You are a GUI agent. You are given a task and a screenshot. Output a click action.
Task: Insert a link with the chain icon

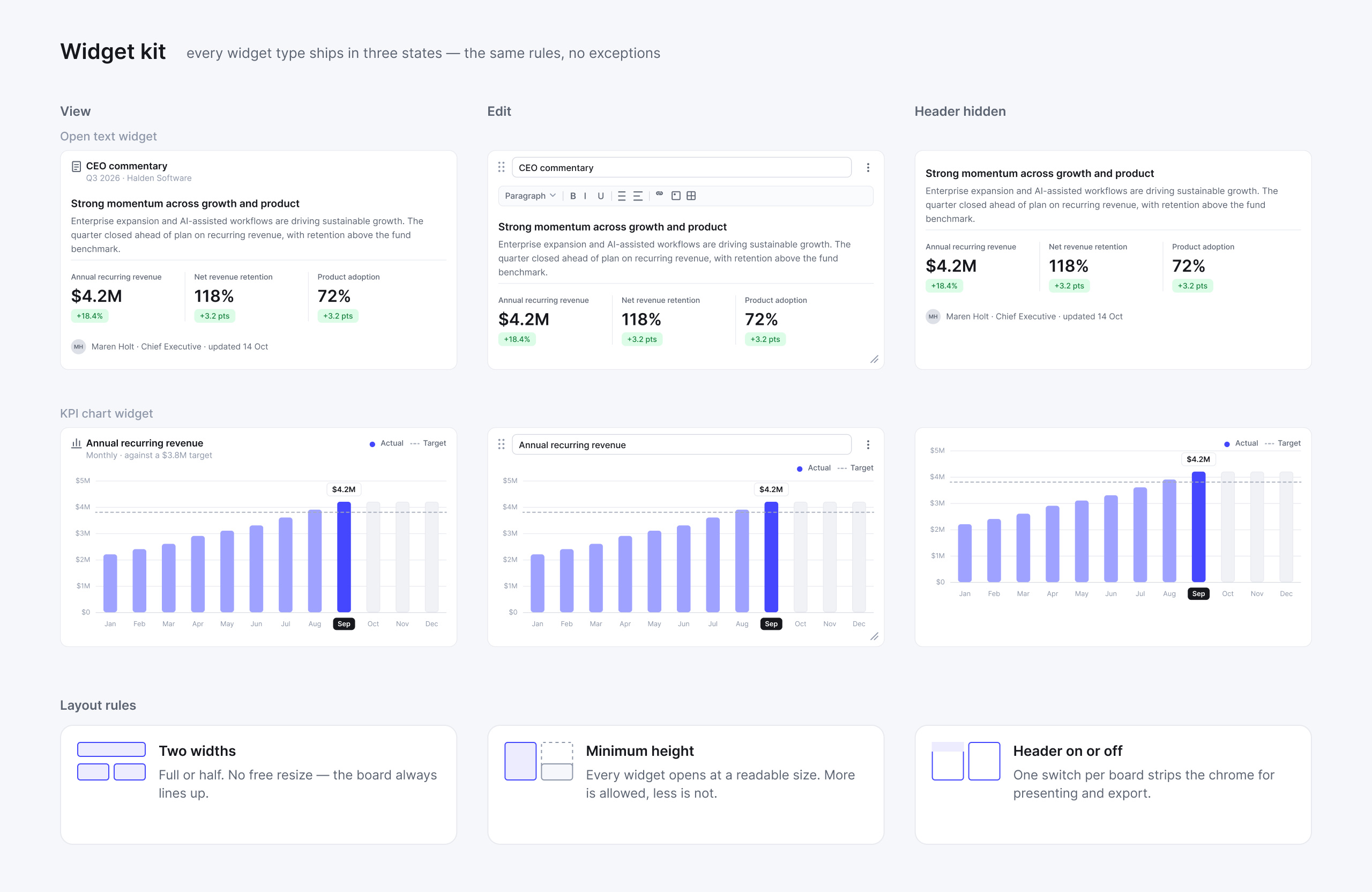pos(660,194)
